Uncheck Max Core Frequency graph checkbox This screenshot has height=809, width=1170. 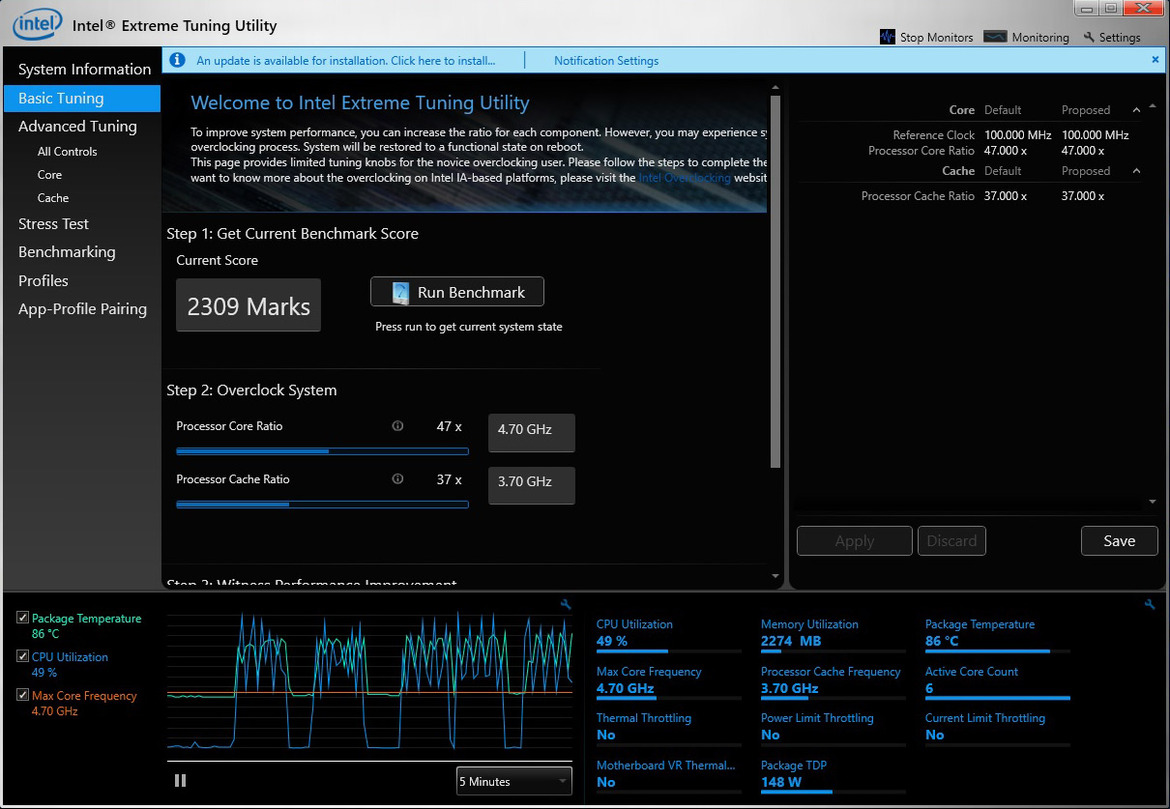[x=22, y=695]
